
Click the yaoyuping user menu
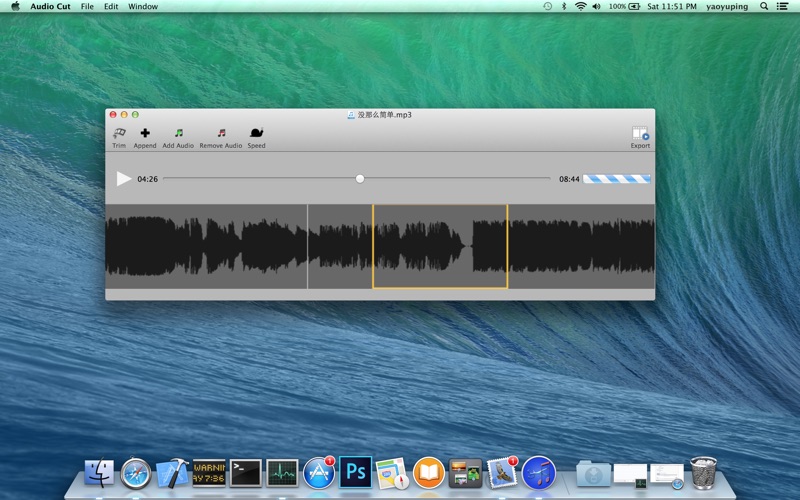[x=727, y=6]
